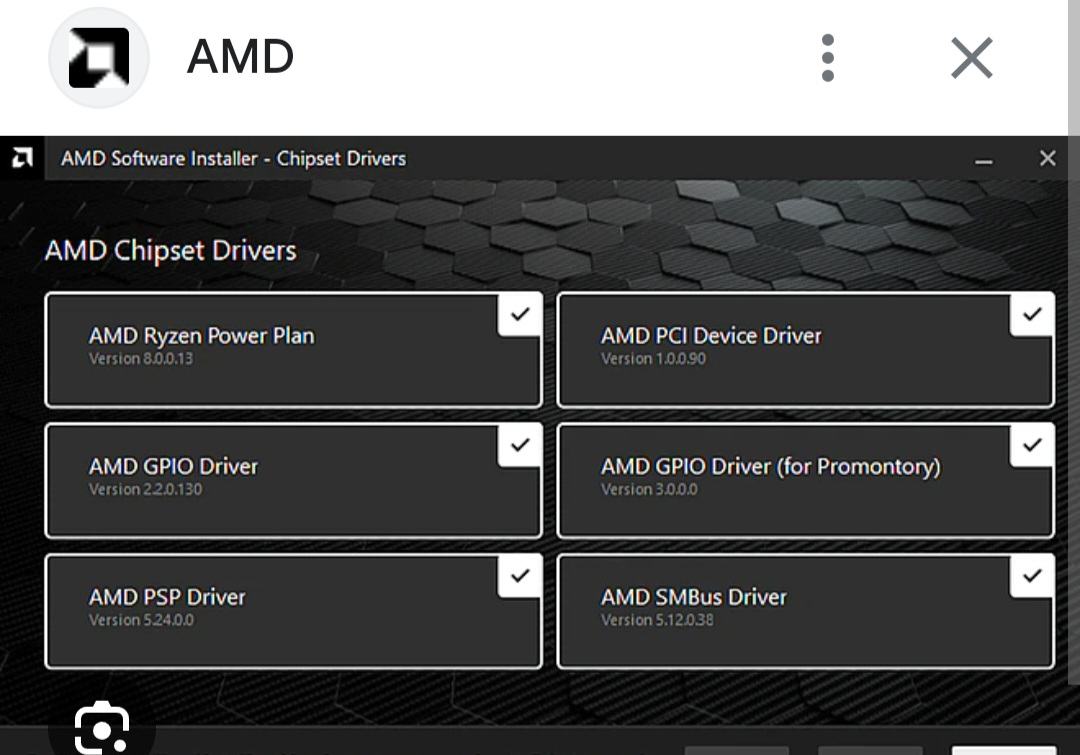Screen dimensions: 1080x755
Task: Disable the AMD SMBus Driver checkbox
Action: pos(1032,576)
